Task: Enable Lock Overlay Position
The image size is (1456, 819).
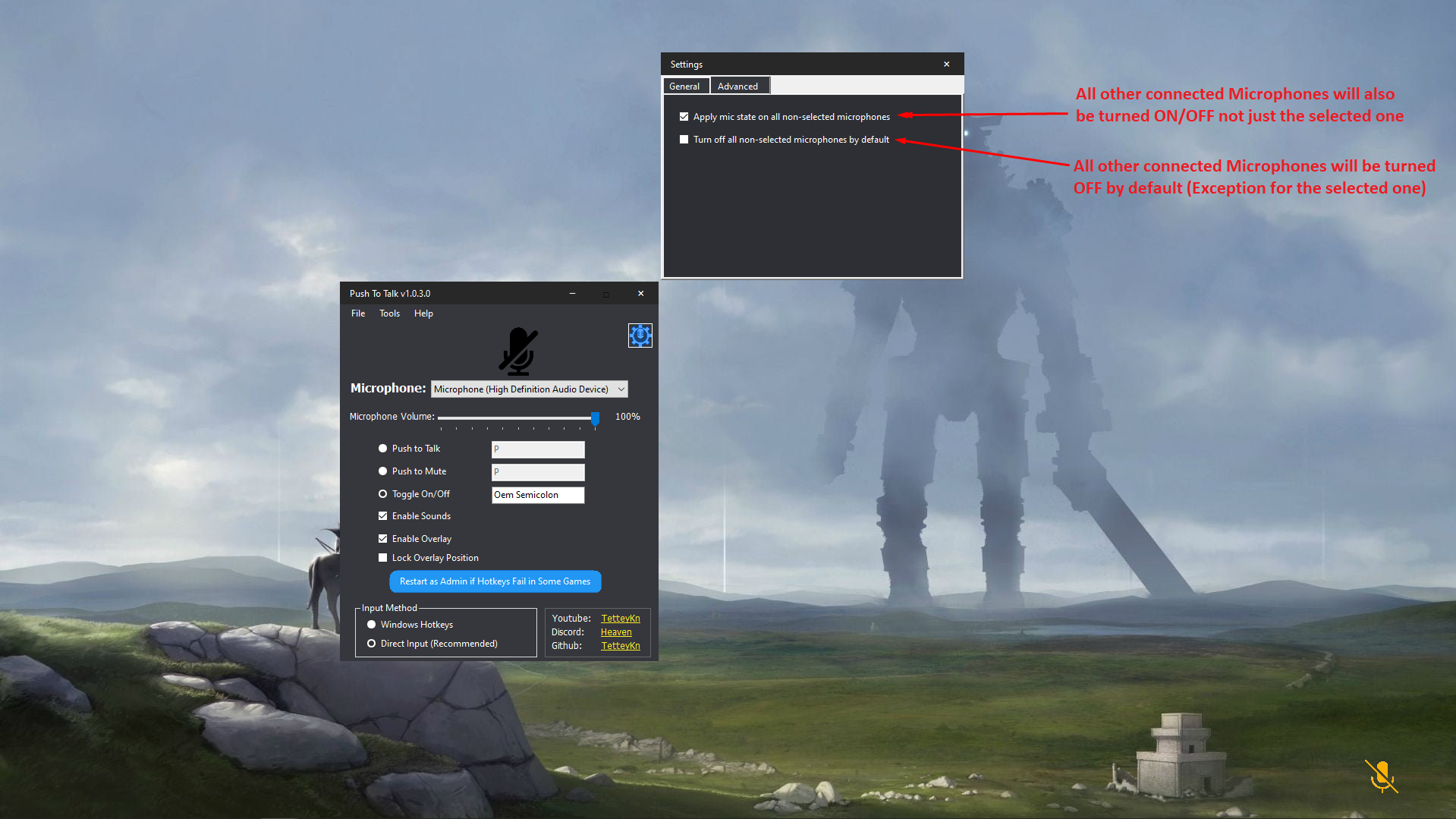Action: click(x=383, y=557)
